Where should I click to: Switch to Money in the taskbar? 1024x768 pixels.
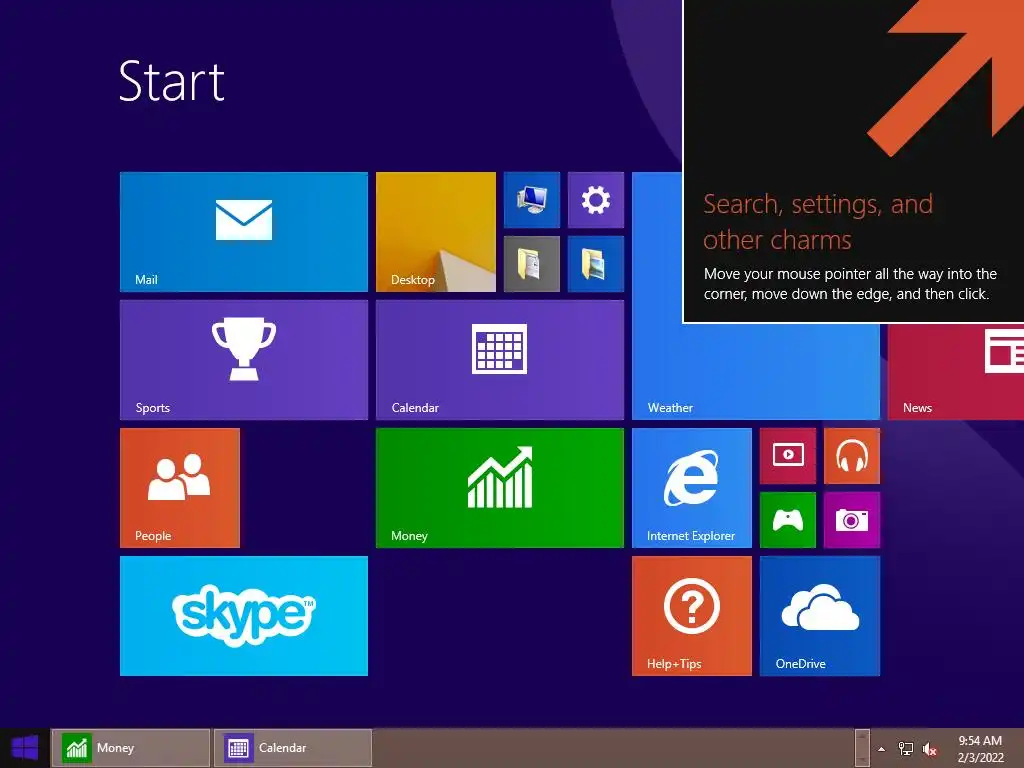(x=131, y=748)
